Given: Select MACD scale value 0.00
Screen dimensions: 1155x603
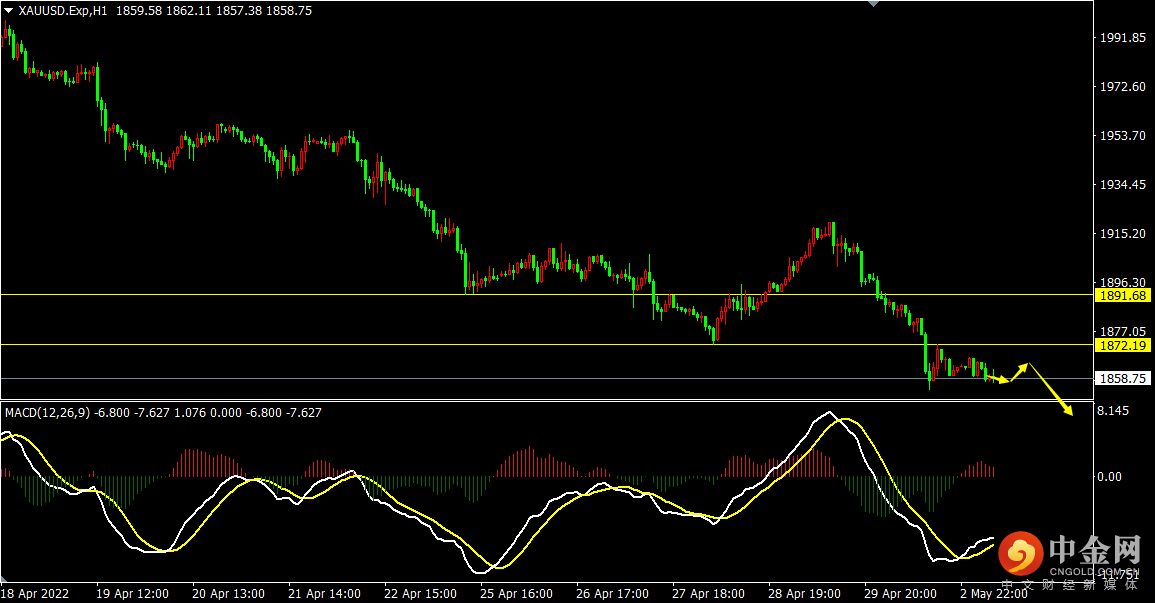Looking at the screenshot, I should click(1109, 477).
